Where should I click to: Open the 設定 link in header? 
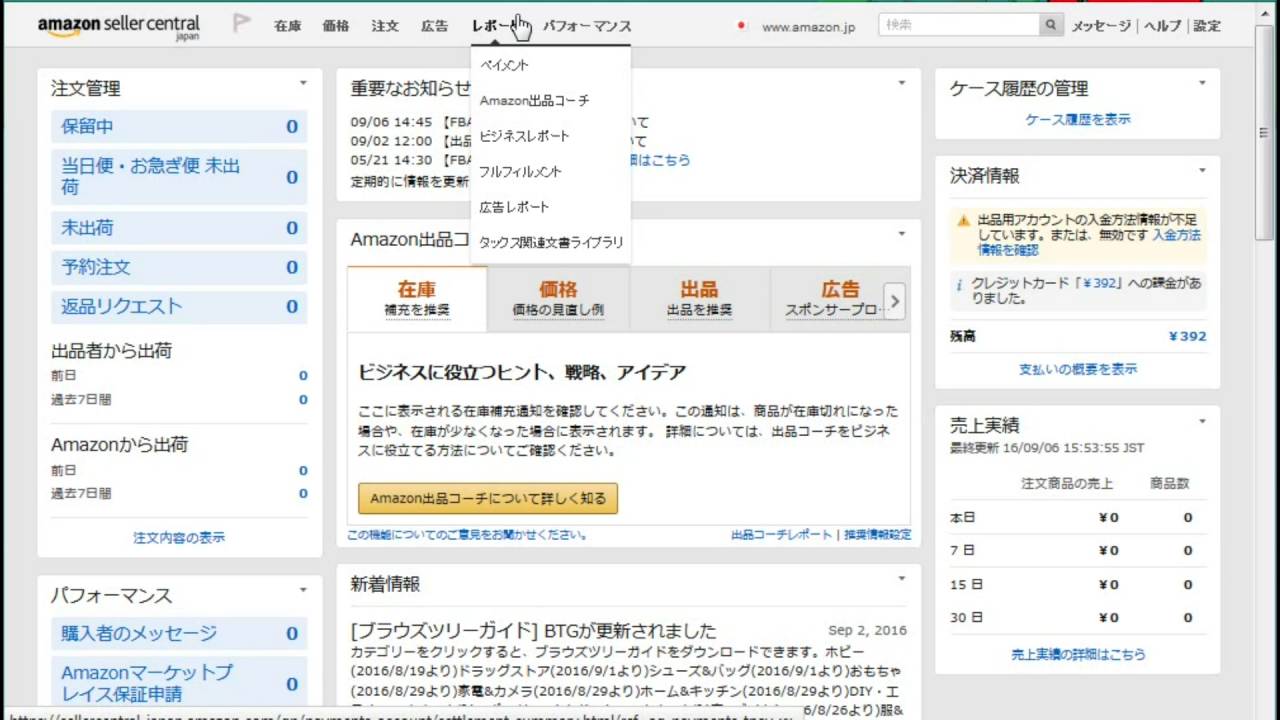point(1207,26)
